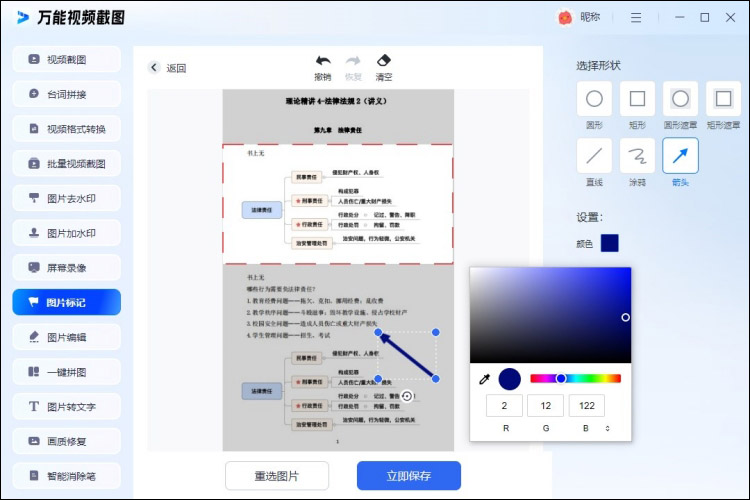Select the 直线 line tool
This screenshot has width=750, height=500.
click(x=594, y=156)
